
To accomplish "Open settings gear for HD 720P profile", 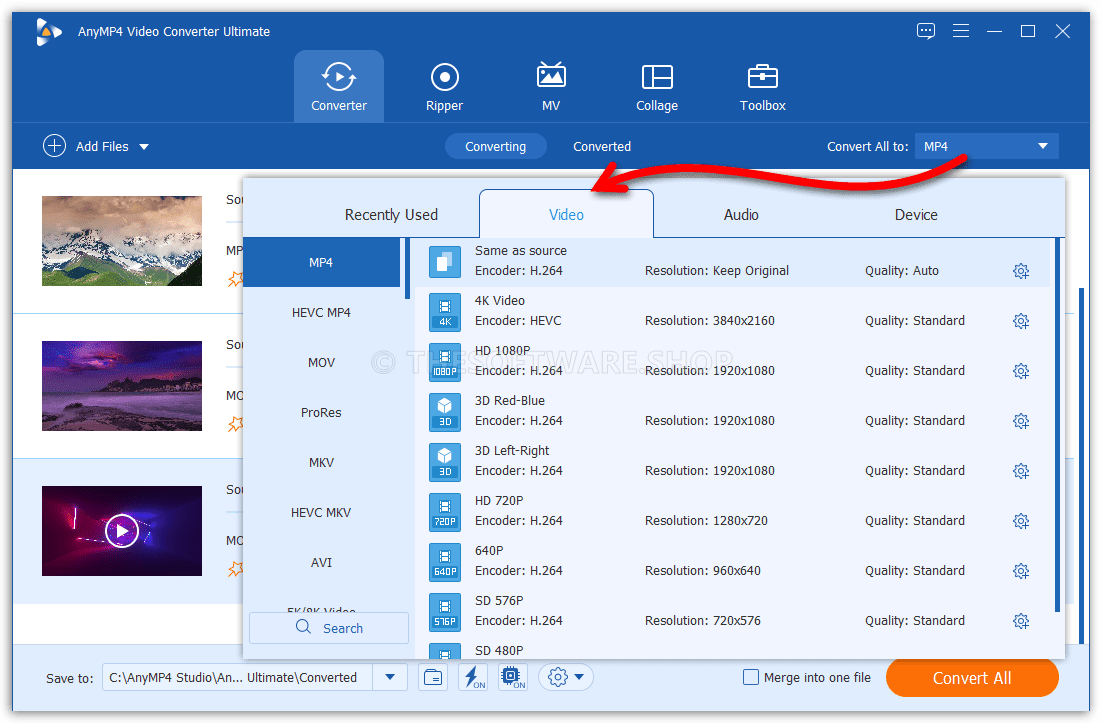I will pos(1021,521).
